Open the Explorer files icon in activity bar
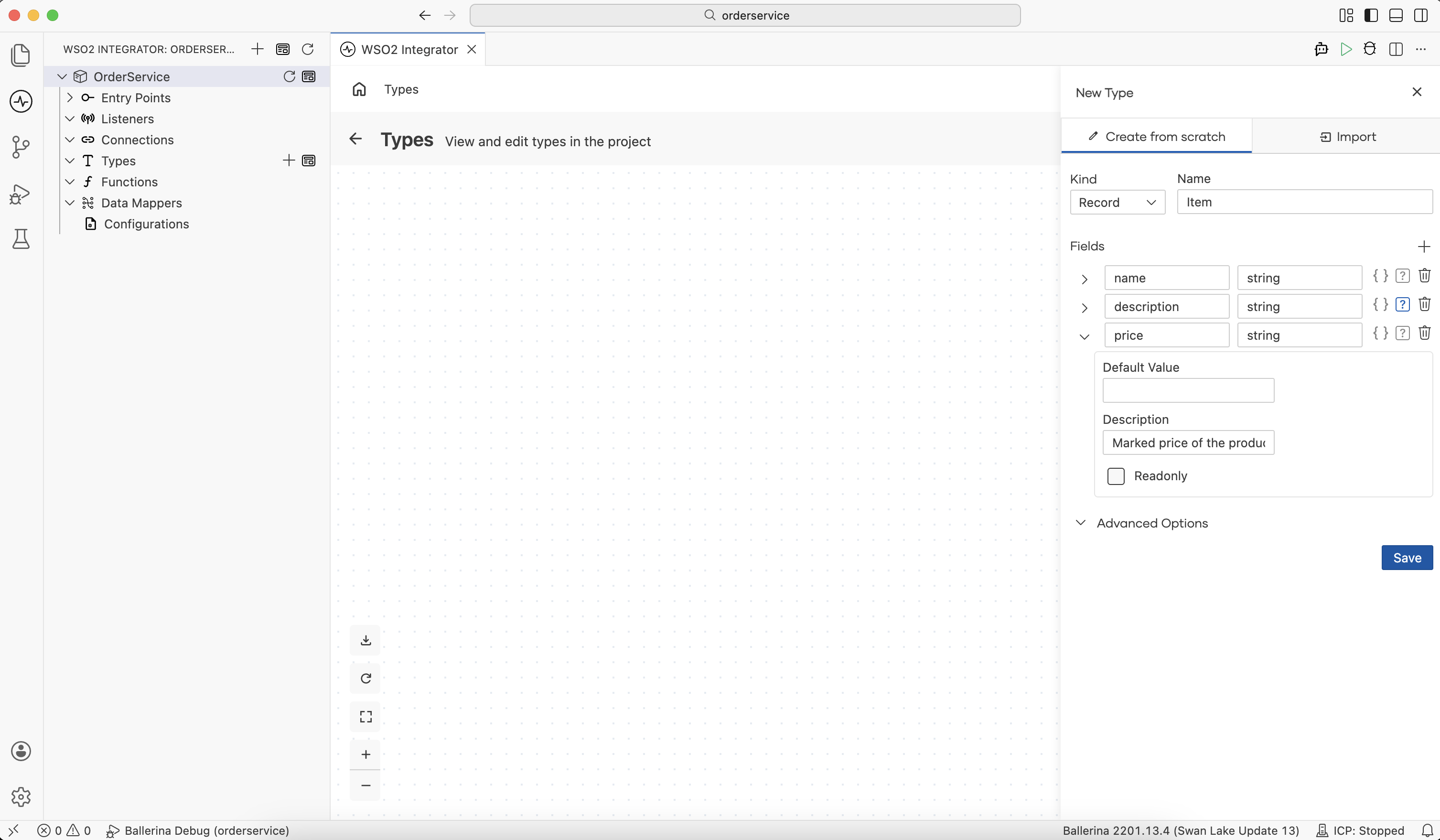The image size is (1440, 840). tap(21, 55)
